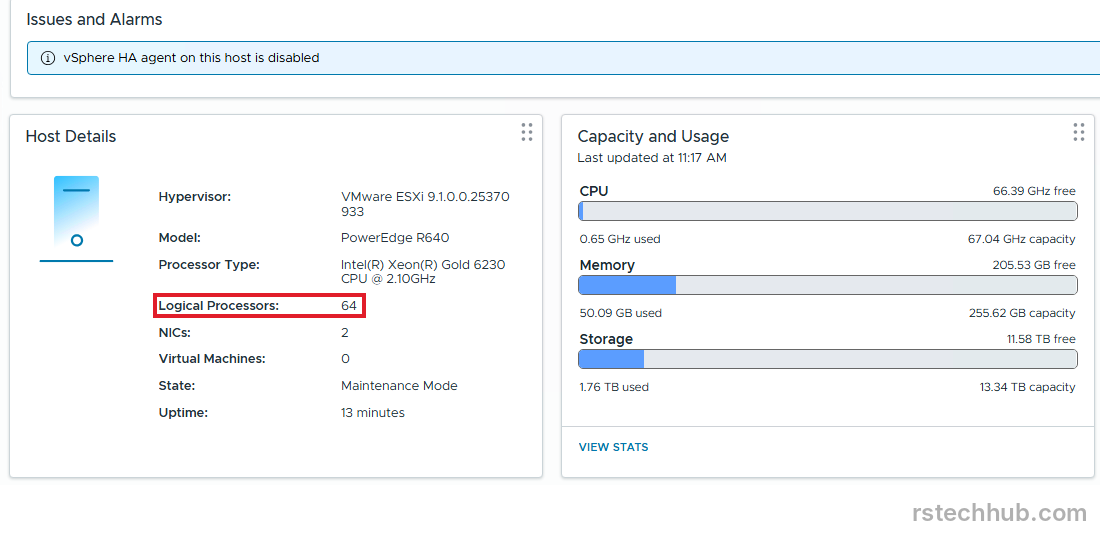The width and height of the screenshot is (1100, 535).
Task: Select the 67.04 GHz capacity value
Action: (1021, 239)
